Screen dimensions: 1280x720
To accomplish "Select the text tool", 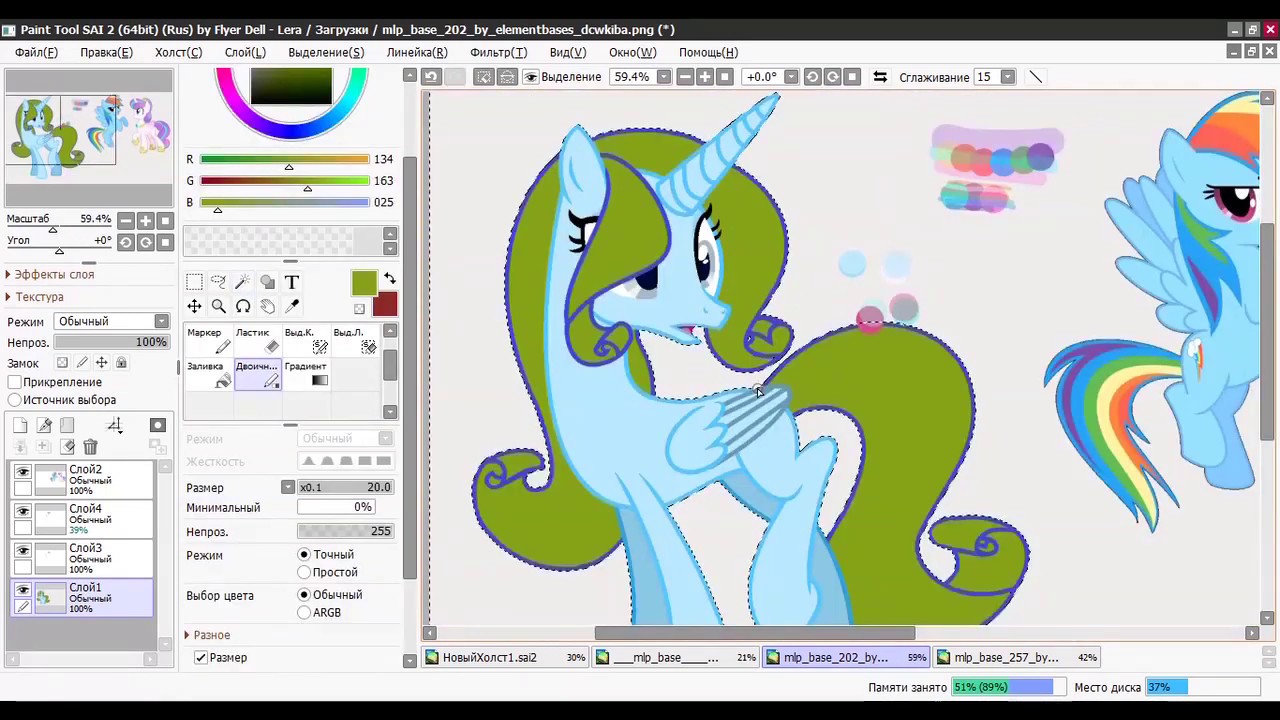I will pyautogui.click(x=291, y=282).
